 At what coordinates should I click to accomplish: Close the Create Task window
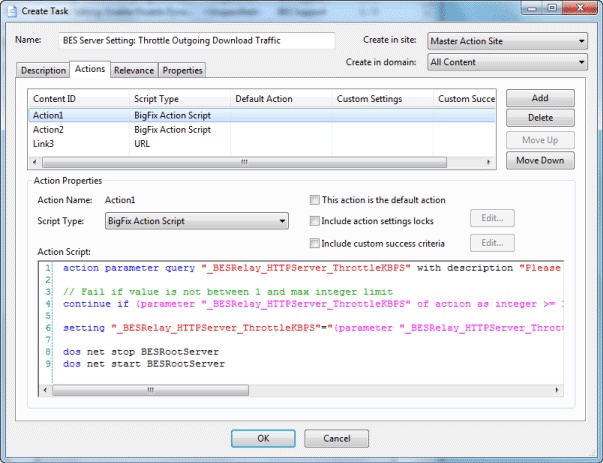580,8
